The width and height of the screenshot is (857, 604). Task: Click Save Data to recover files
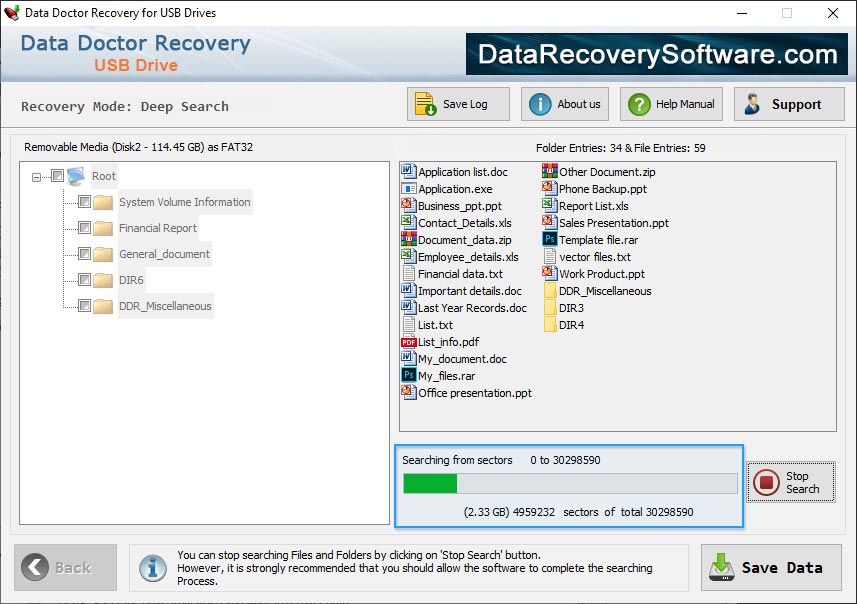770,567
